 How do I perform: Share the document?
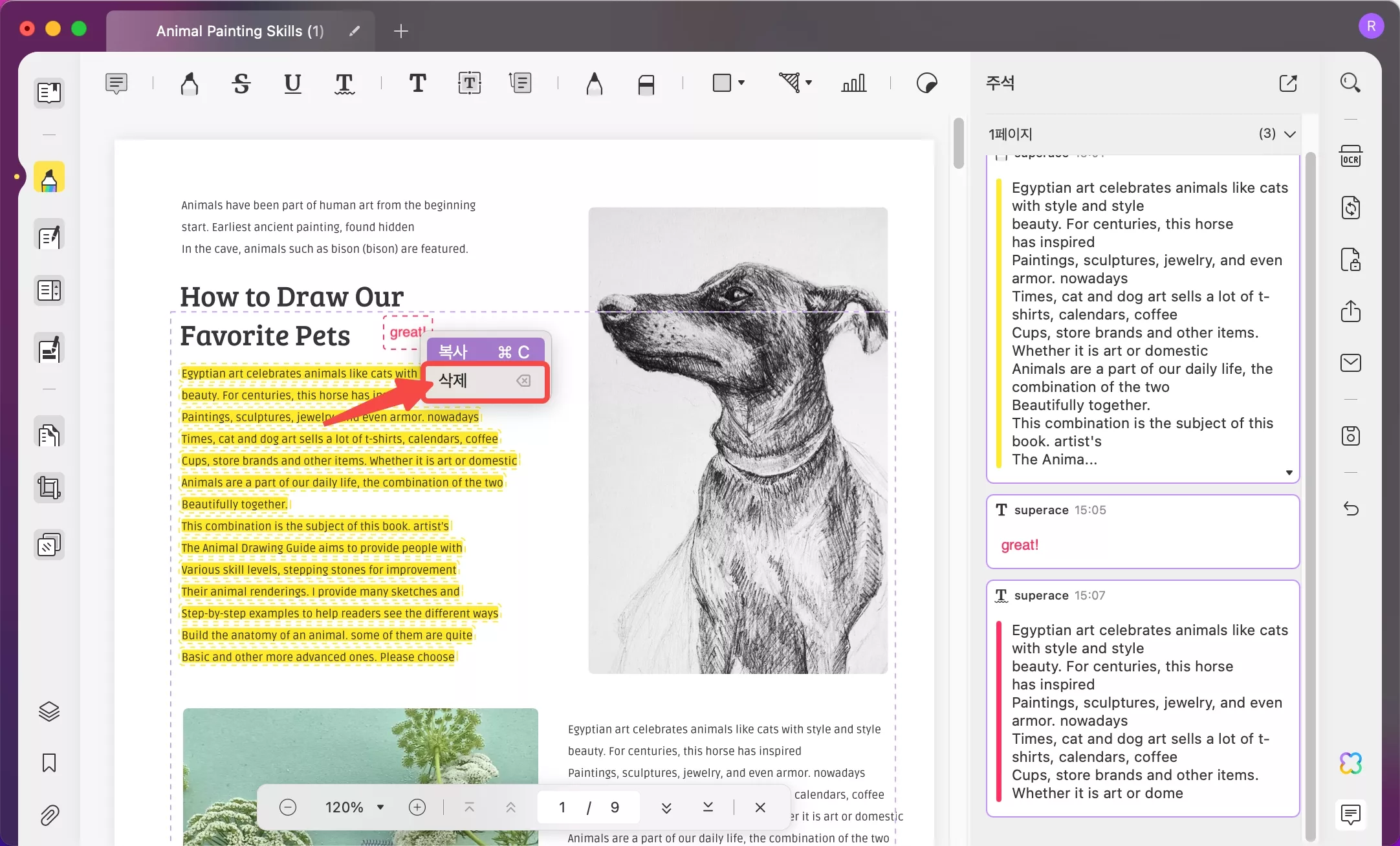point(1350,311)
